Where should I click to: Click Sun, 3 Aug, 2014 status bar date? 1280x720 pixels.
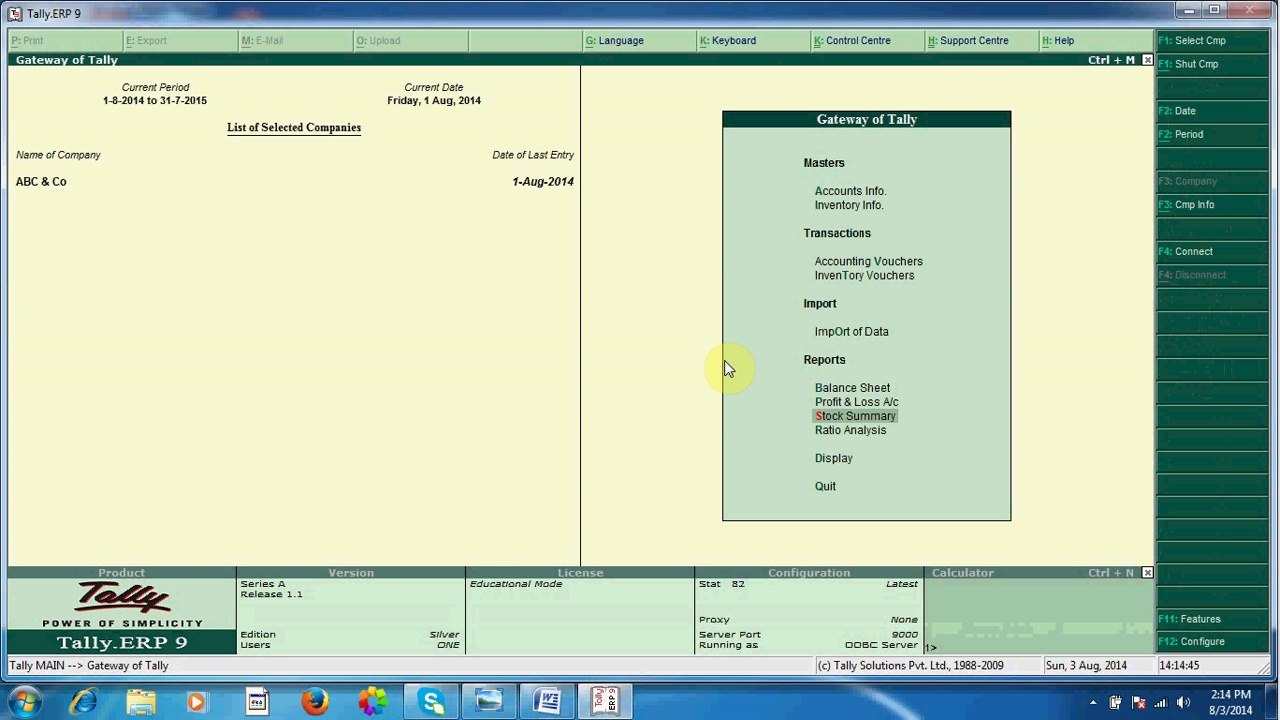click(x=1086, y=666)
